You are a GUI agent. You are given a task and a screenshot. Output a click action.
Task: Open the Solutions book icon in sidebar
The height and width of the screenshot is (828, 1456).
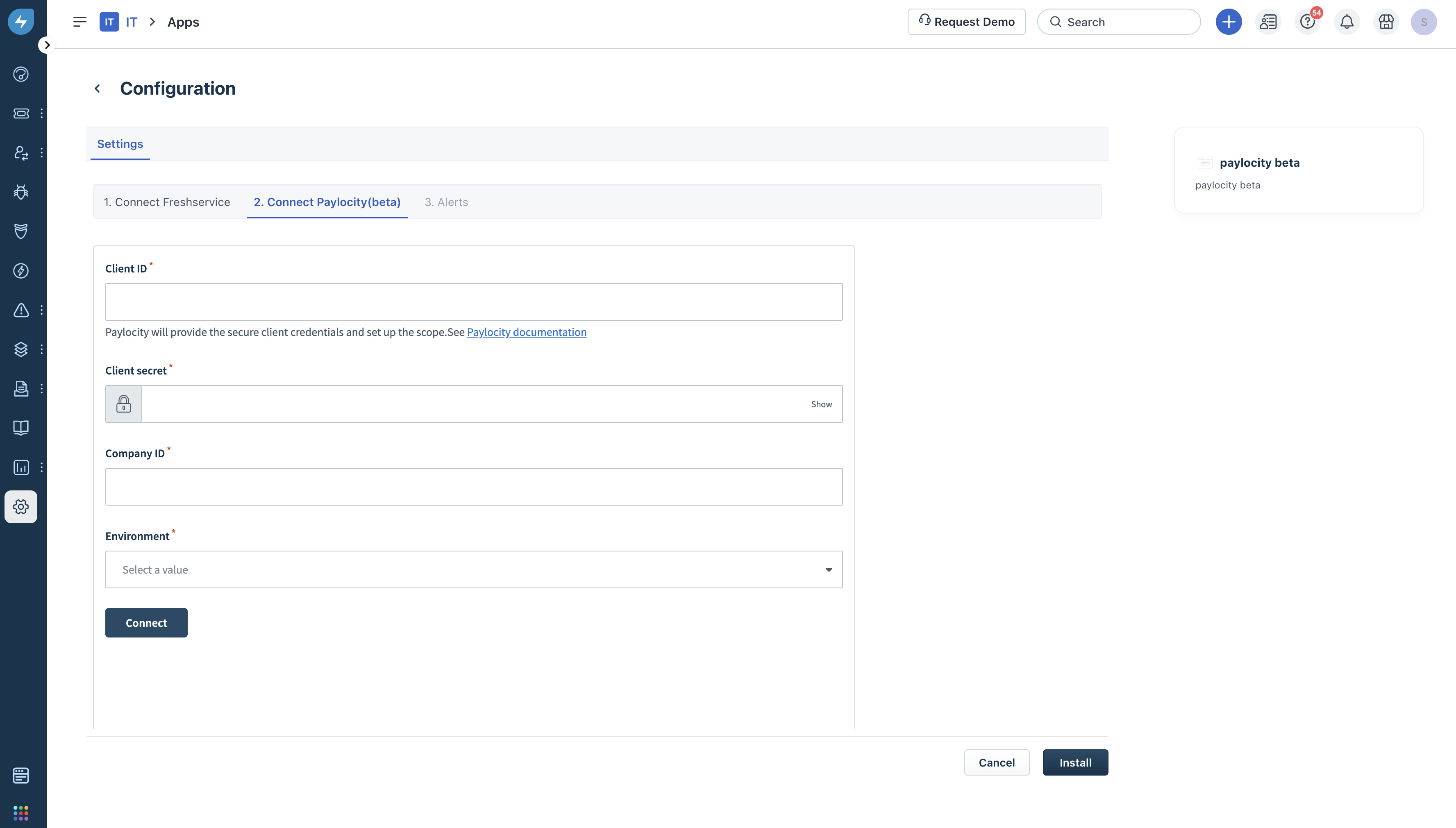point(21,428)
